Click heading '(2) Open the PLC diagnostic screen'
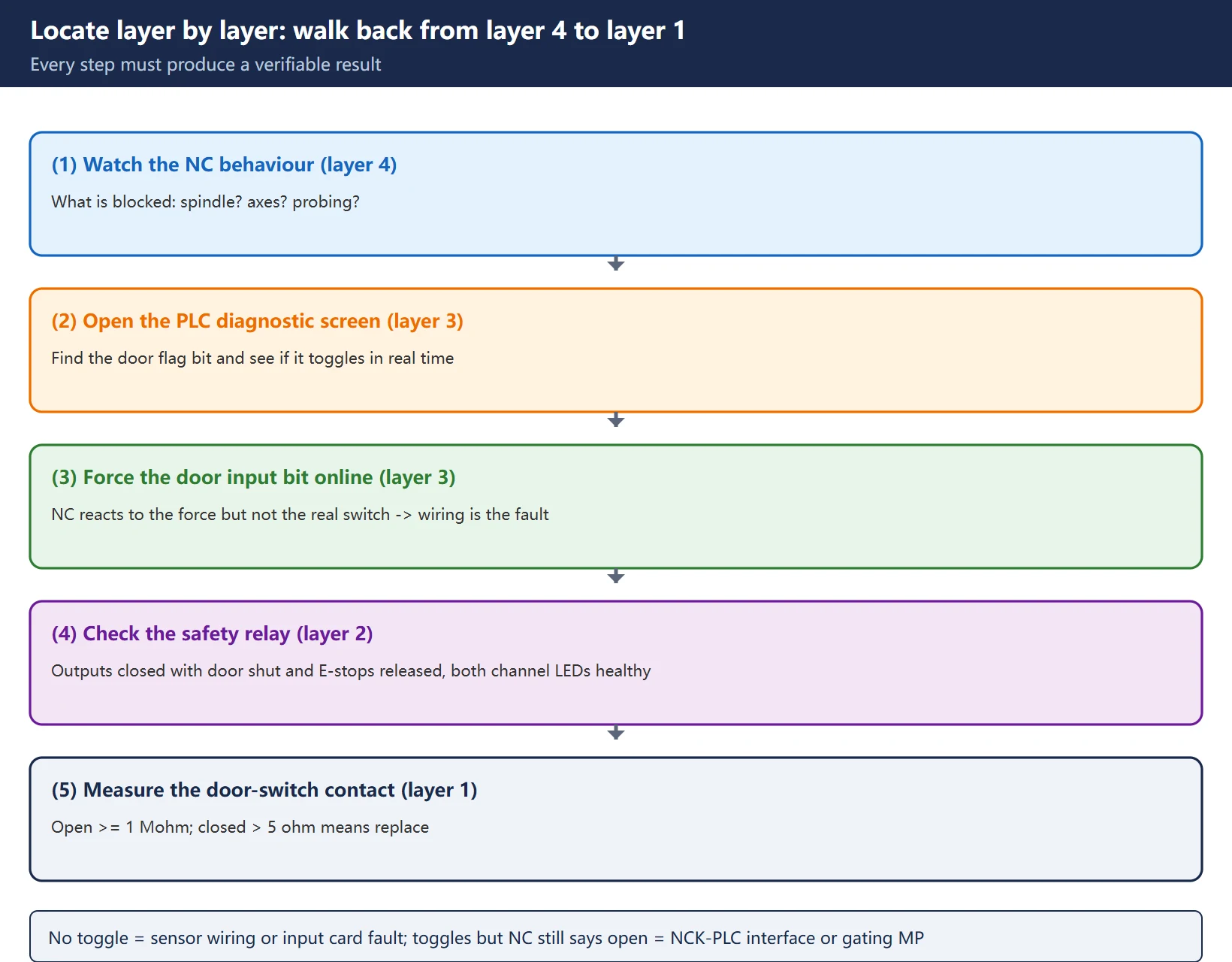Screen dimensions: 1232x962 pyautogui.click(x=257, y=321)
